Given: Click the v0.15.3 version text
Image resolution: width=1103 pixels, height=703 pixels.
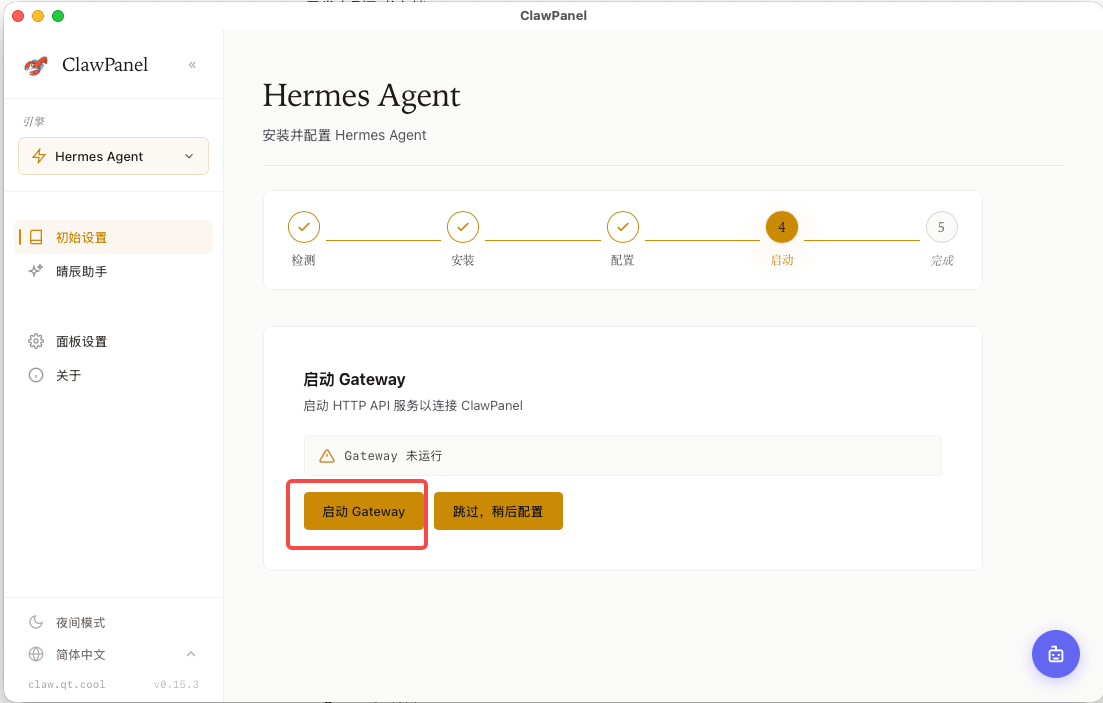Looking at the screenshot, I should 176,684.
